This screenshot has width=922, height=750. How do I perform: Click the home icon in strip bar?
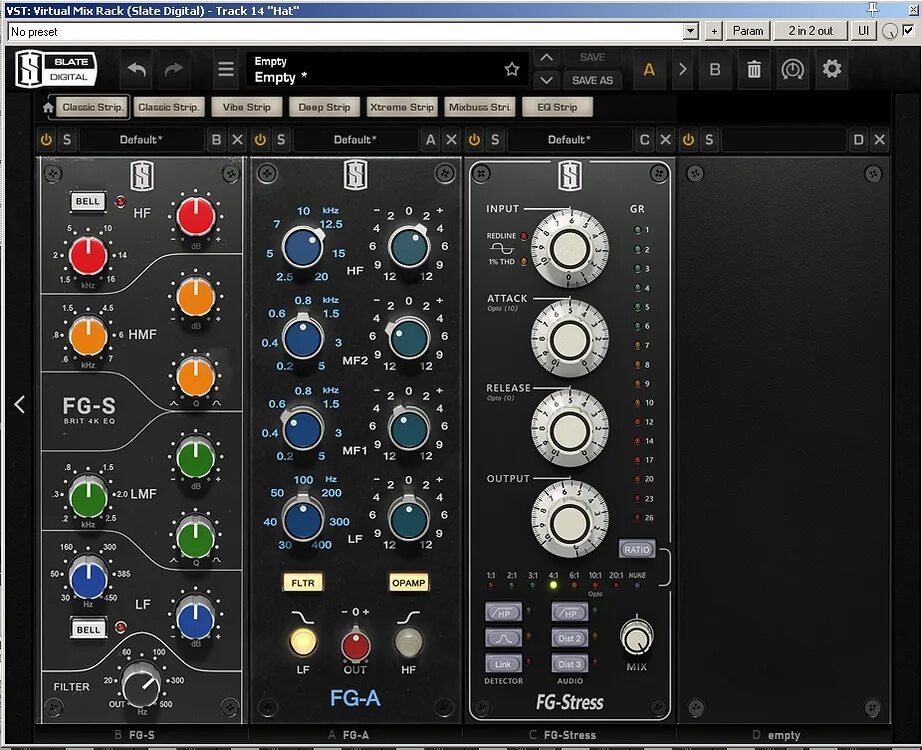pos(48,107)
